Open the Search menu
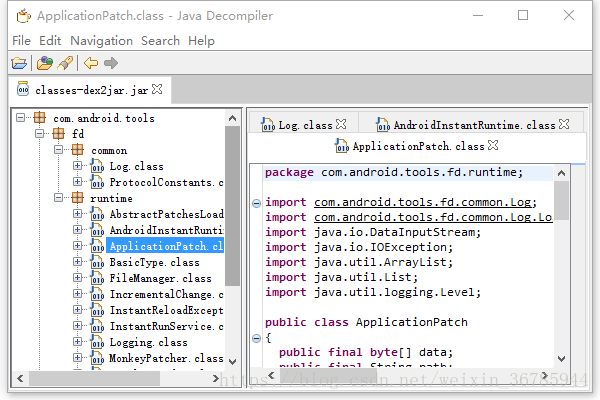The height and width of the screenshot is (400, 600). pos(160,41)
